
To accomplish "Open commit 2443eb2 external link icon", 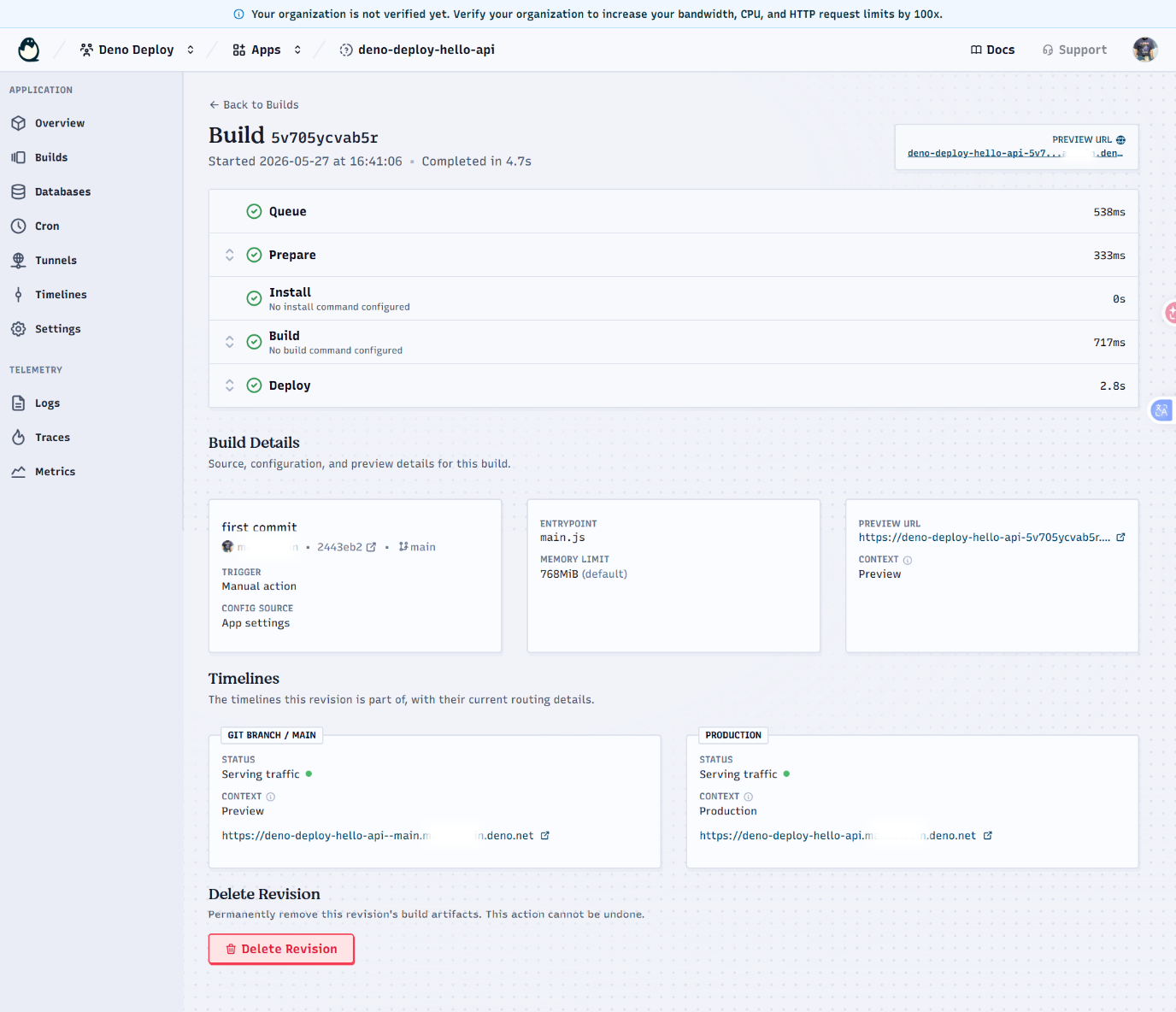I will (371, 547).
